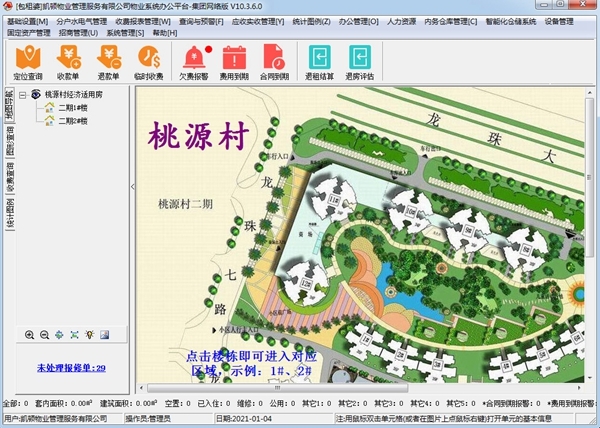
Task: Open the 系统管理[S] menu
Action: tap(126, 33)
